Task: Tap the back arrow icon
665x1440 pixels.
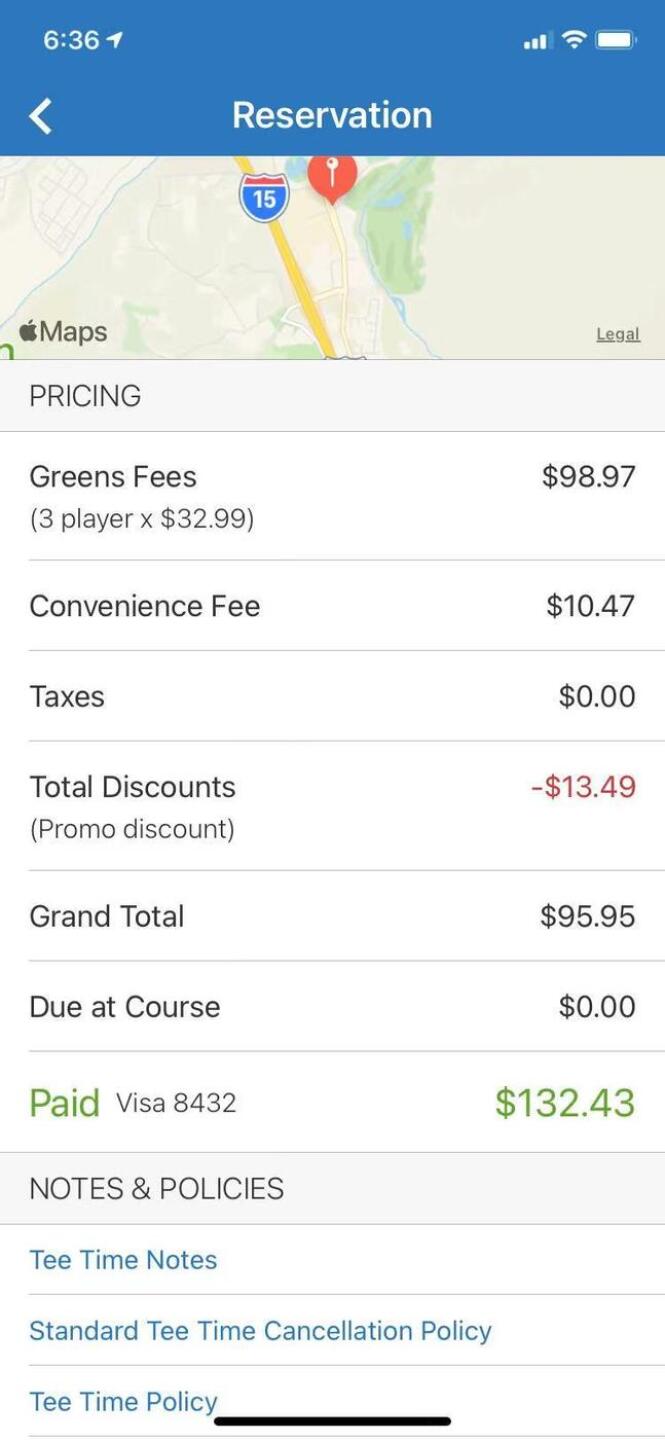Action: 41,116
